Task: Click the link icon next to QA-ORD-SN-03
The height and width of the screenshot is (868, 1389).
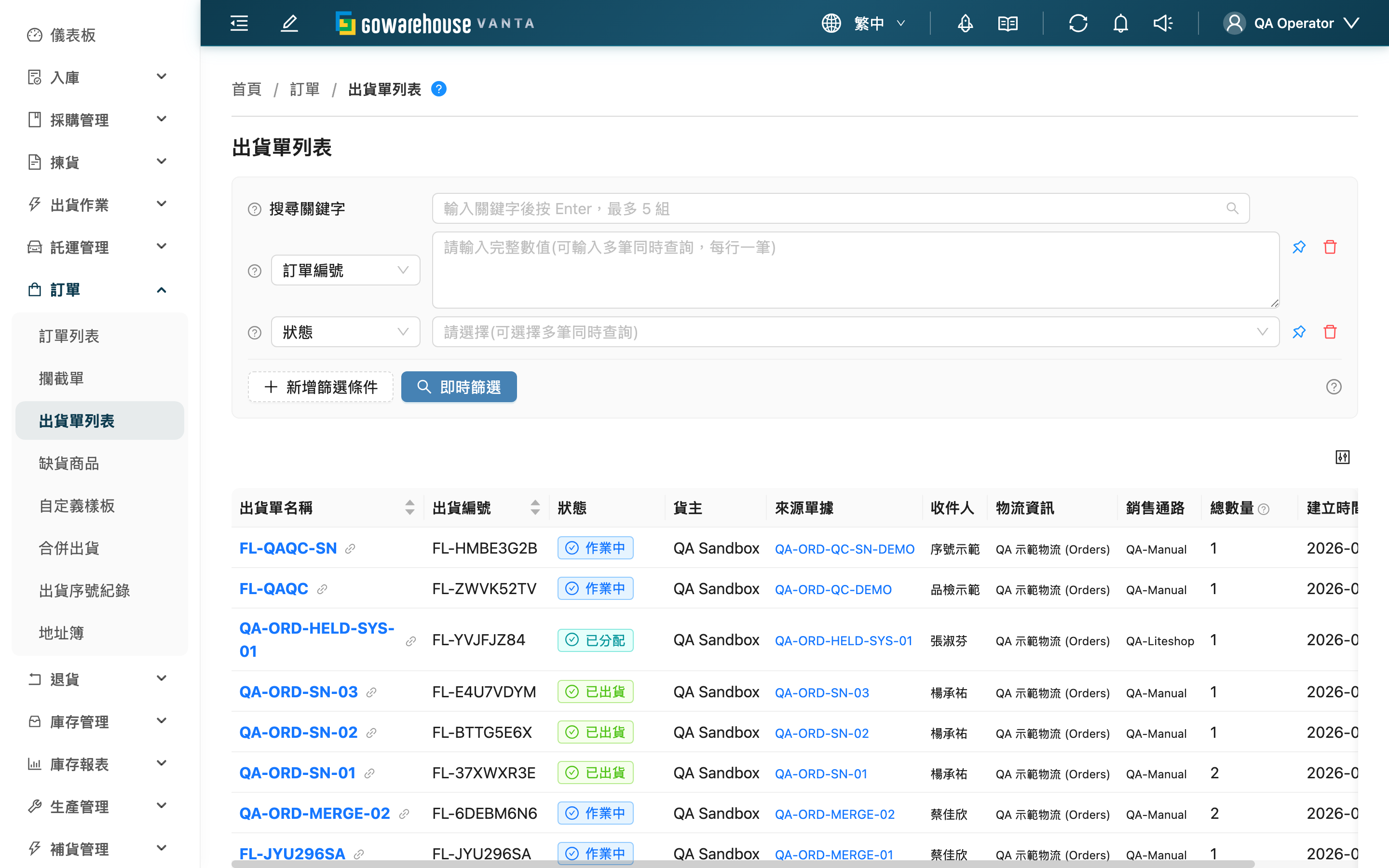Action: pyautogui.click(x=371, y=692)
